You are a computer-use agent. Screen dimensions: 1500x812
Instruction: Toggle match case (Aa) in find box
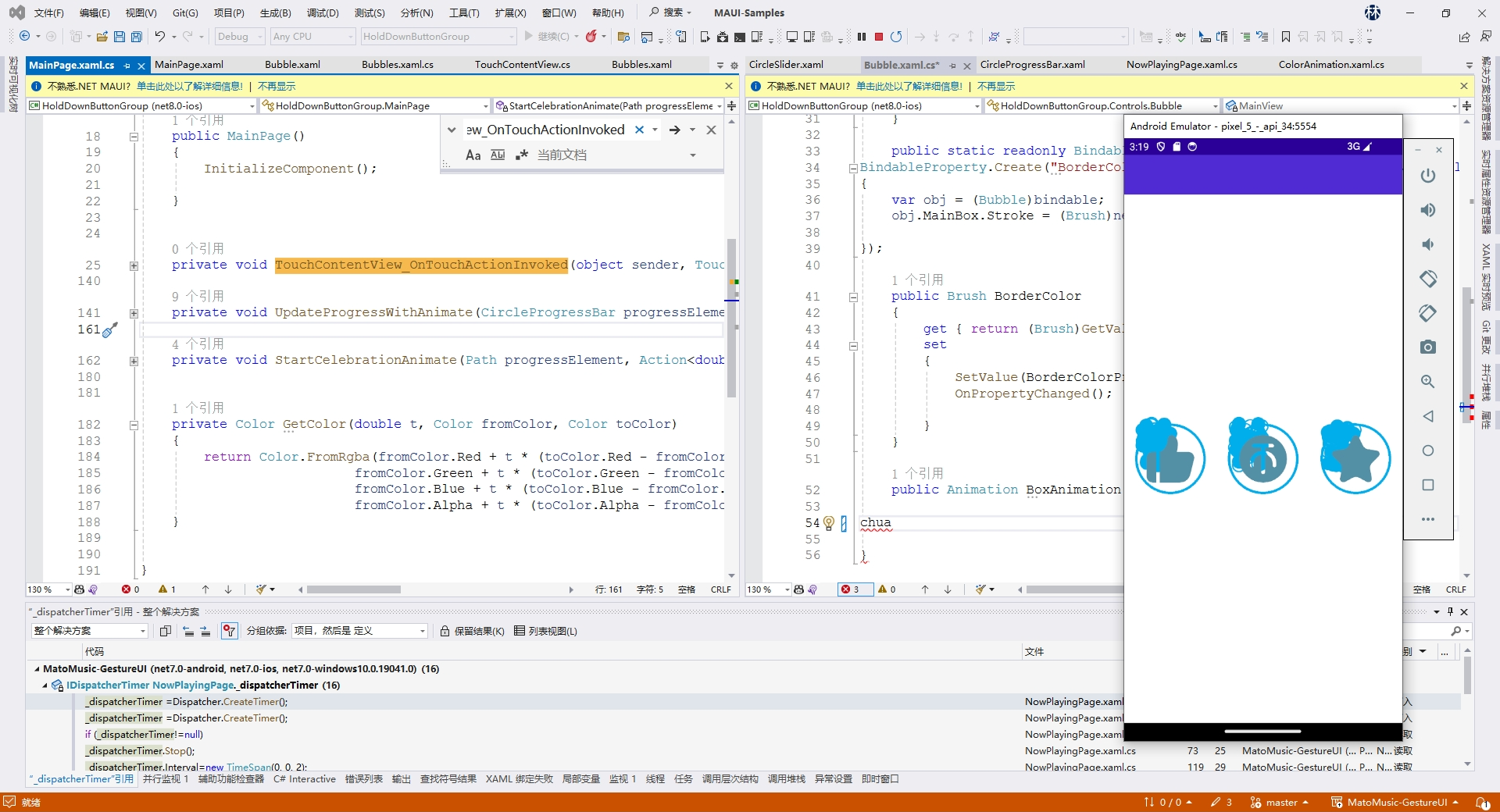click(x=473, y=155)
